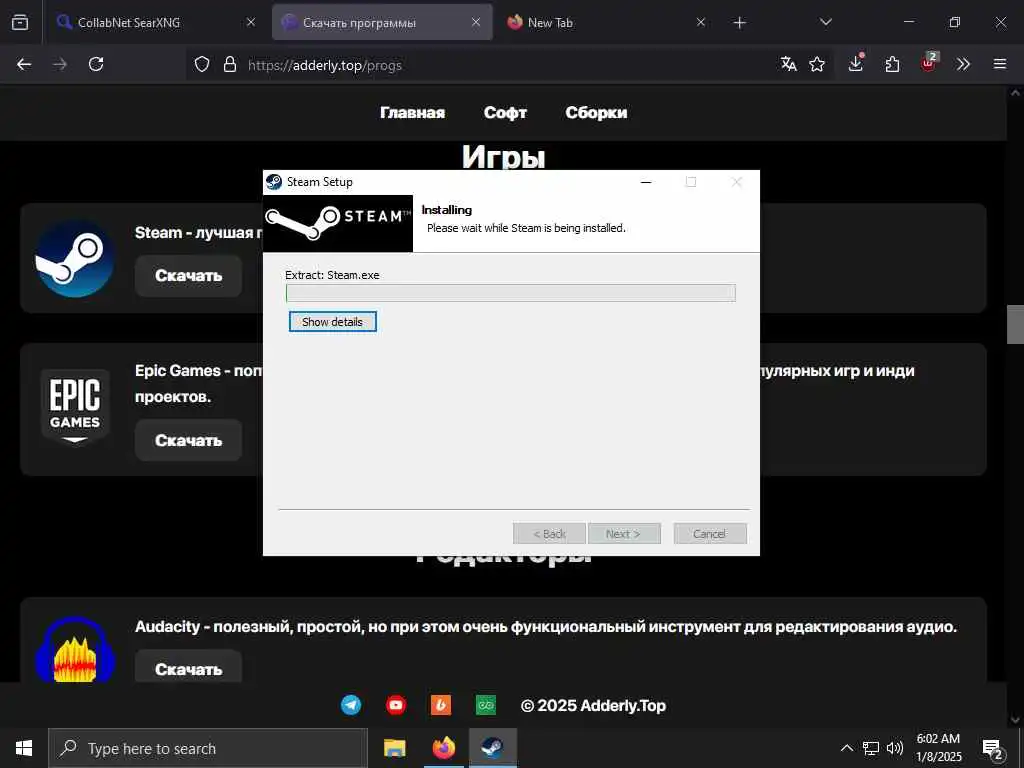The image size is (1024, 768).
Task: Show more tools chevron overflow
Action: point(963,64)
